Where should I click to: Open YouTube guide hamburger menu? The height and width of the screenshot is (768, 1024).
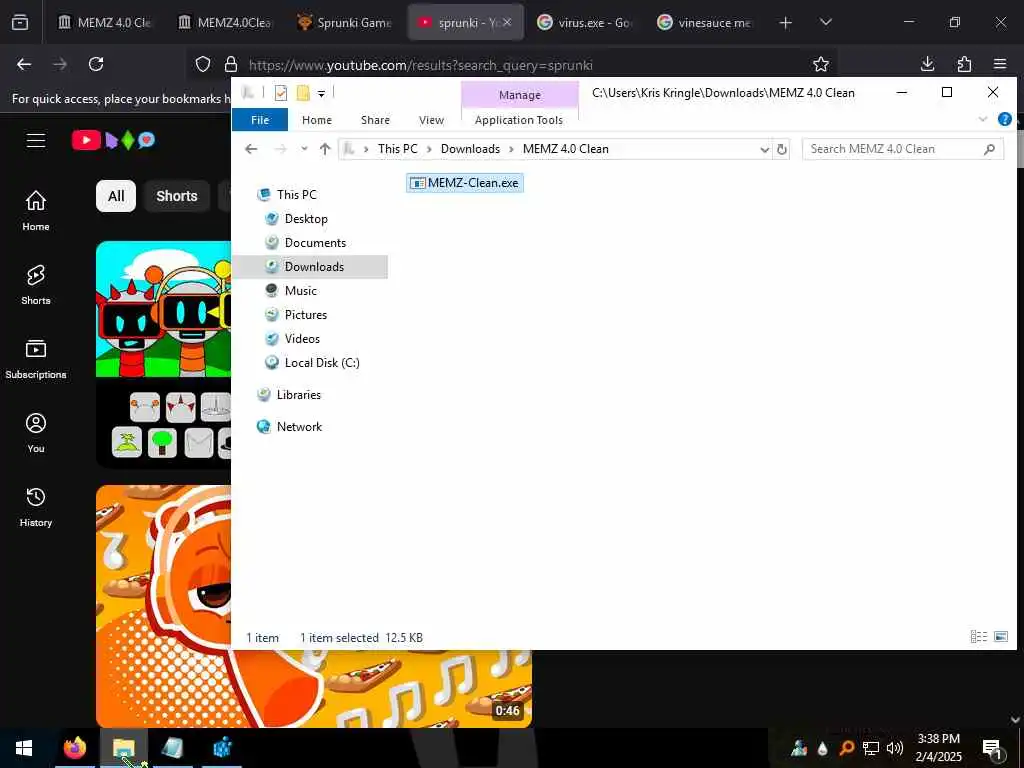[x=36, y=140]
